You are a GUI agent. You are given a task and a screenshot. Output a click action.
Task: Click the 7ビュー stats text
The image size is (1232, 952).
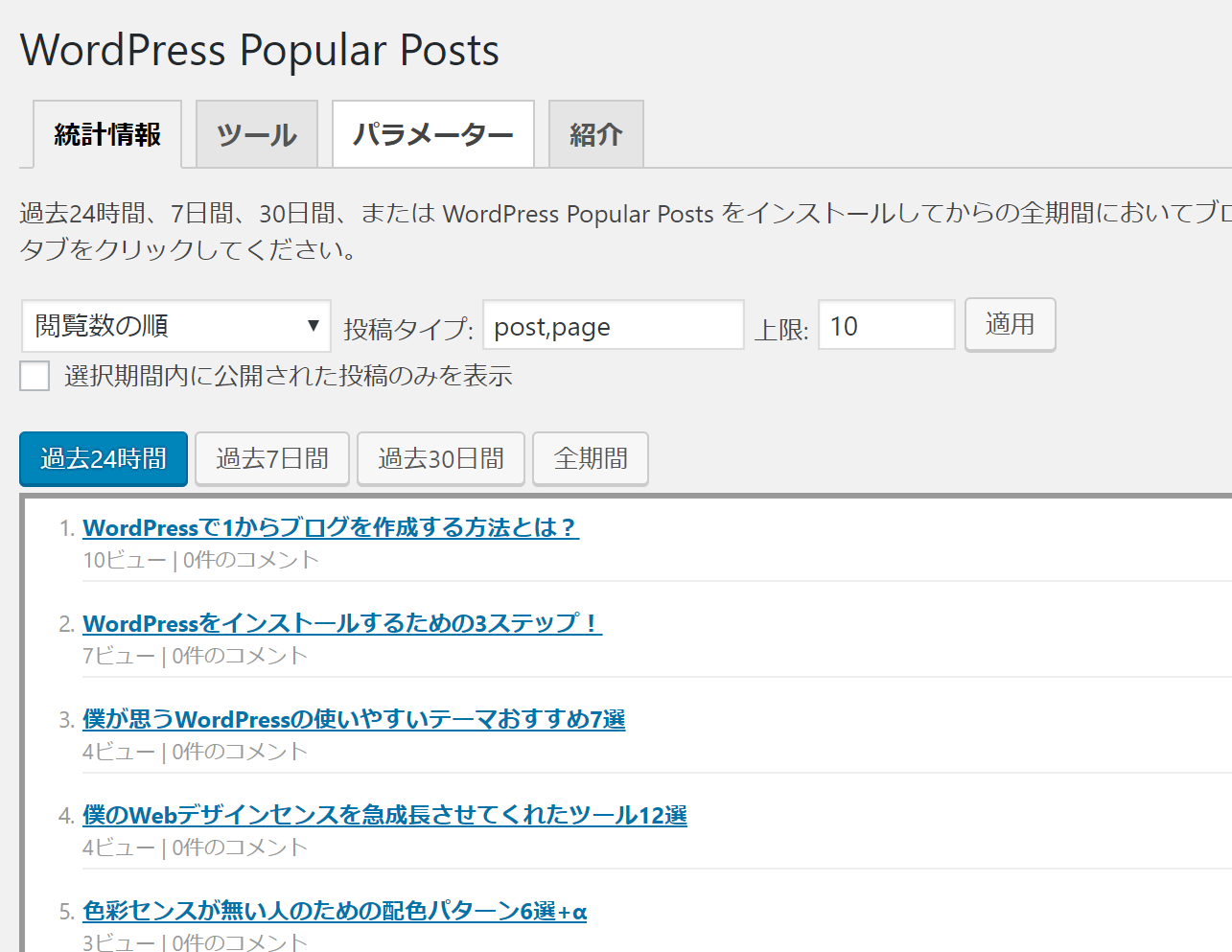coord(119,656)
